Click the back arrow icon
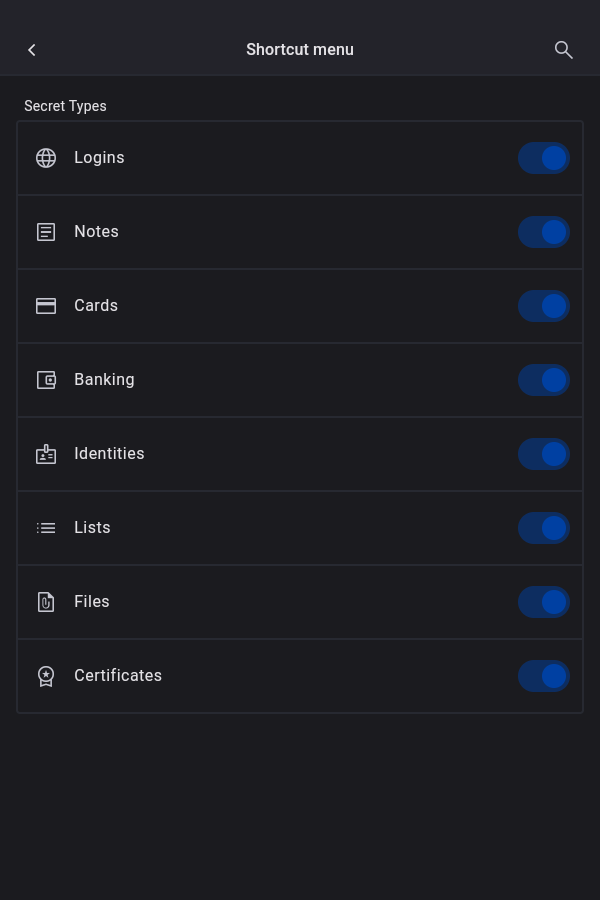Viewport: 600px width, 900px height. pos(32,50)
